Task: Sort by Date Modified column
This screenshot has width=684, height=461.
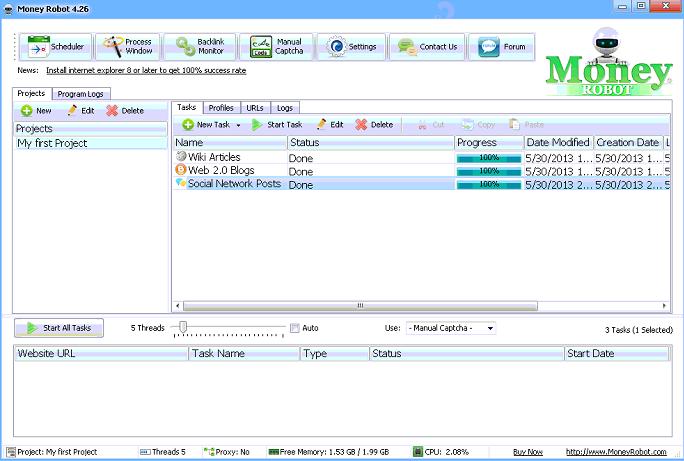Action: tap(558, 143)
